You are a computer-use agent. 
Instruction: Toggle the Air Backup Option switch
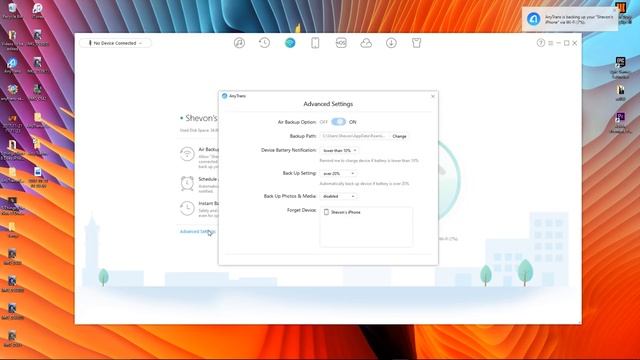338,122
